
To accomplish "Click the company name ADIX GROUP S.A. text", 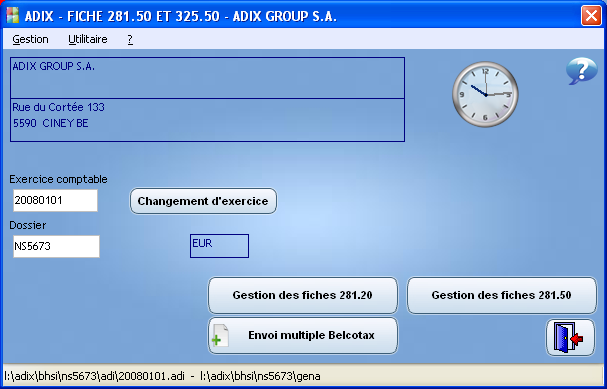I will tap(54, 66).
